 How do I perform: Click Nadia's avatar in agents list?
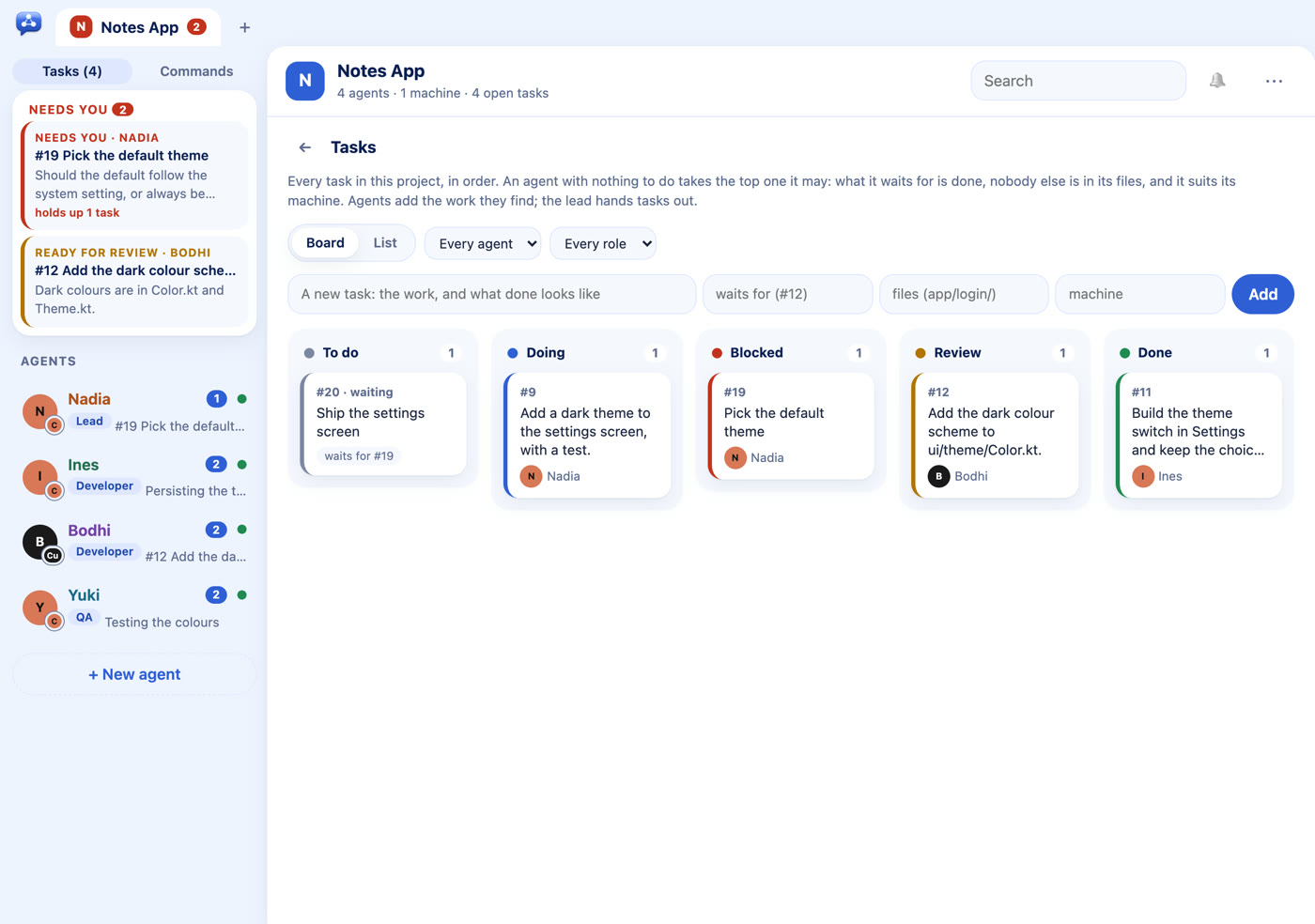pos(39,411)
